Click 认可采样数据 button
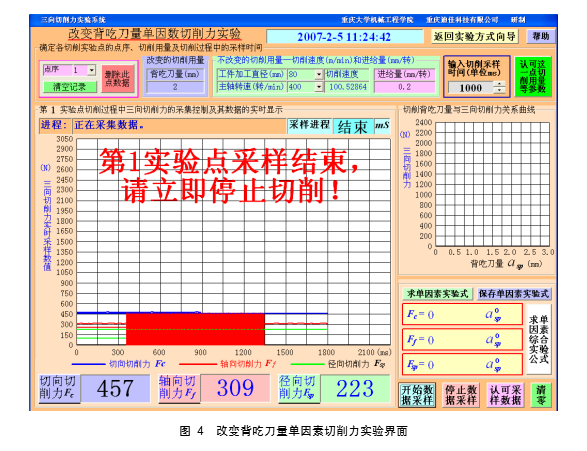The height and width of the screenshot is (451, 587). [x=505, y=395]
